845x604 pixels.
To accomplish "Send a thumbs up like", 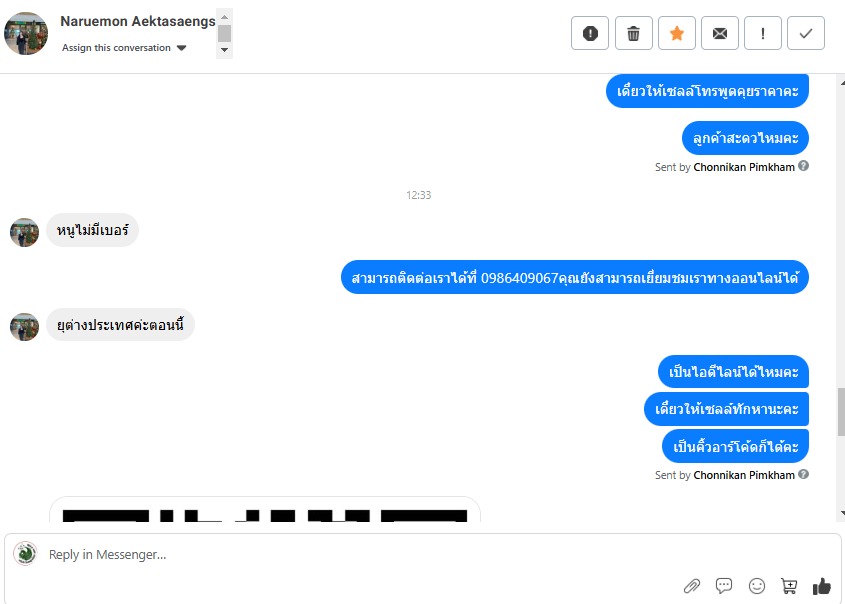I will 822,586.
